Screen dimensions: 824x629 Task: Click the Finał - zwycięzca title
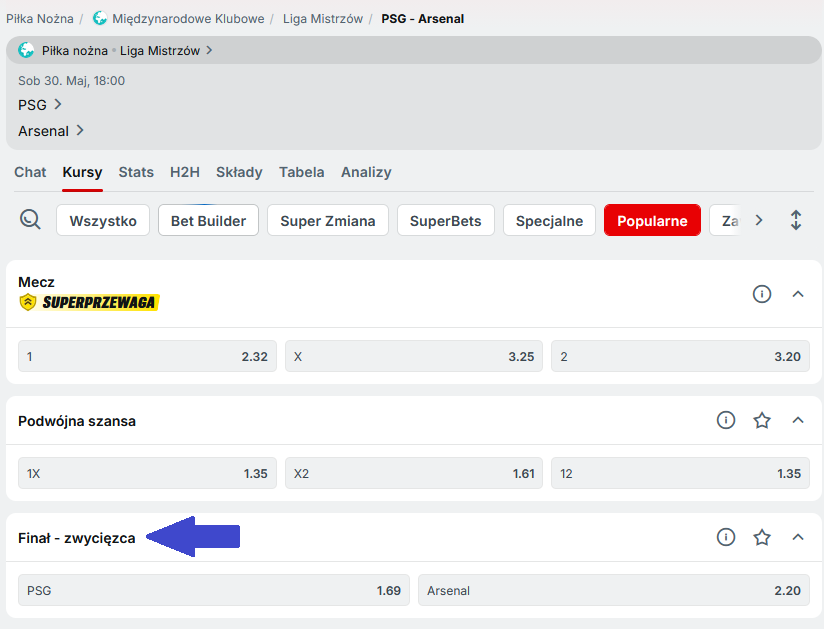[x=77, y=538]
